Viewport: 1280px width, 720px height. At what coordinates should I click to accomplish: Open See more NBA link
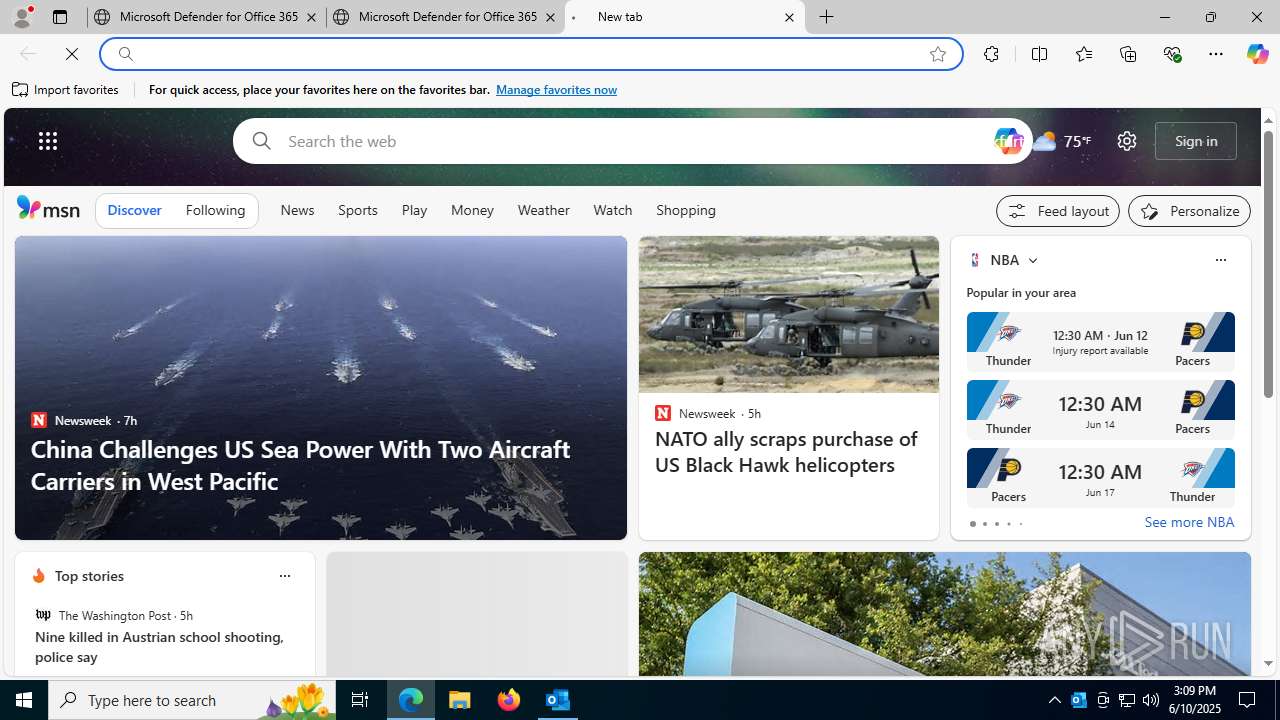coord(1189,522)
